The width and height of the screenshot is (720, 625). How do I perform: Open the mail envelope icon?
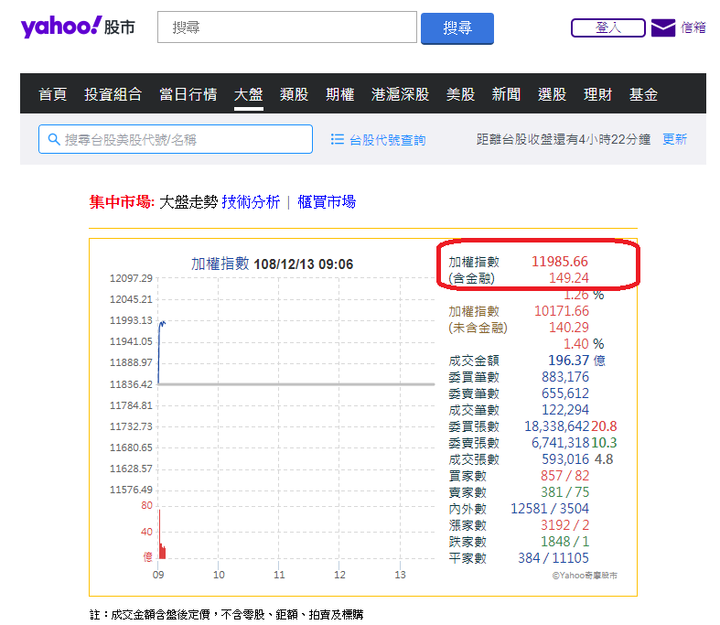point(663,28)
